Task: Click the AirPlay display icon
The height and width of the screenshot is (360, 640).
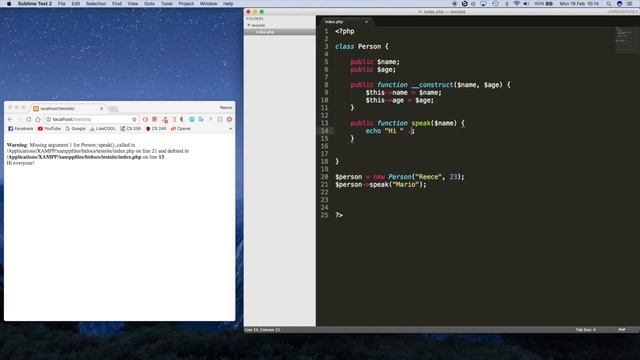Action: coord(484,4)
